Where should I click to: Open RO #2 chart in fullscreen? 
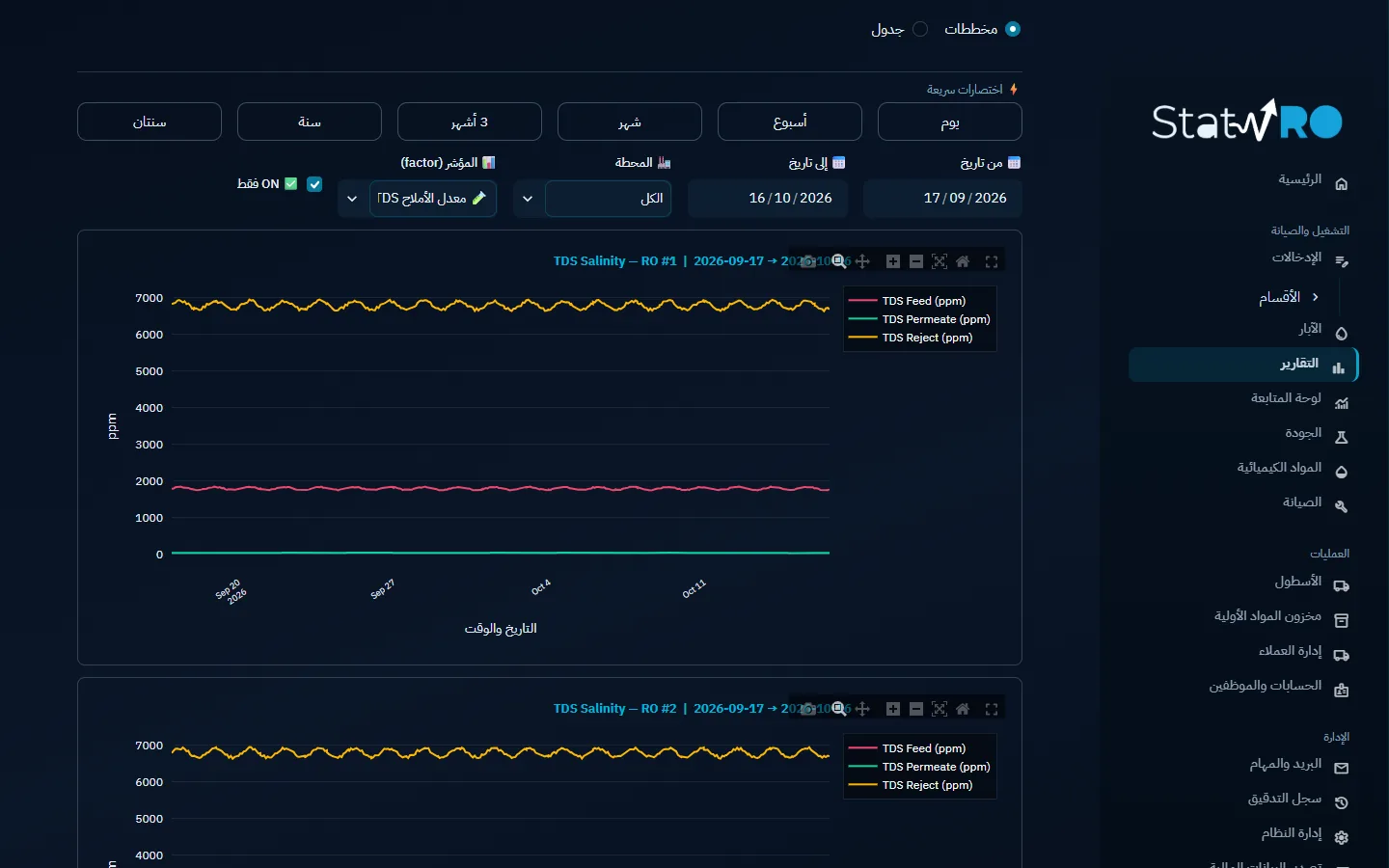(992, 709)
